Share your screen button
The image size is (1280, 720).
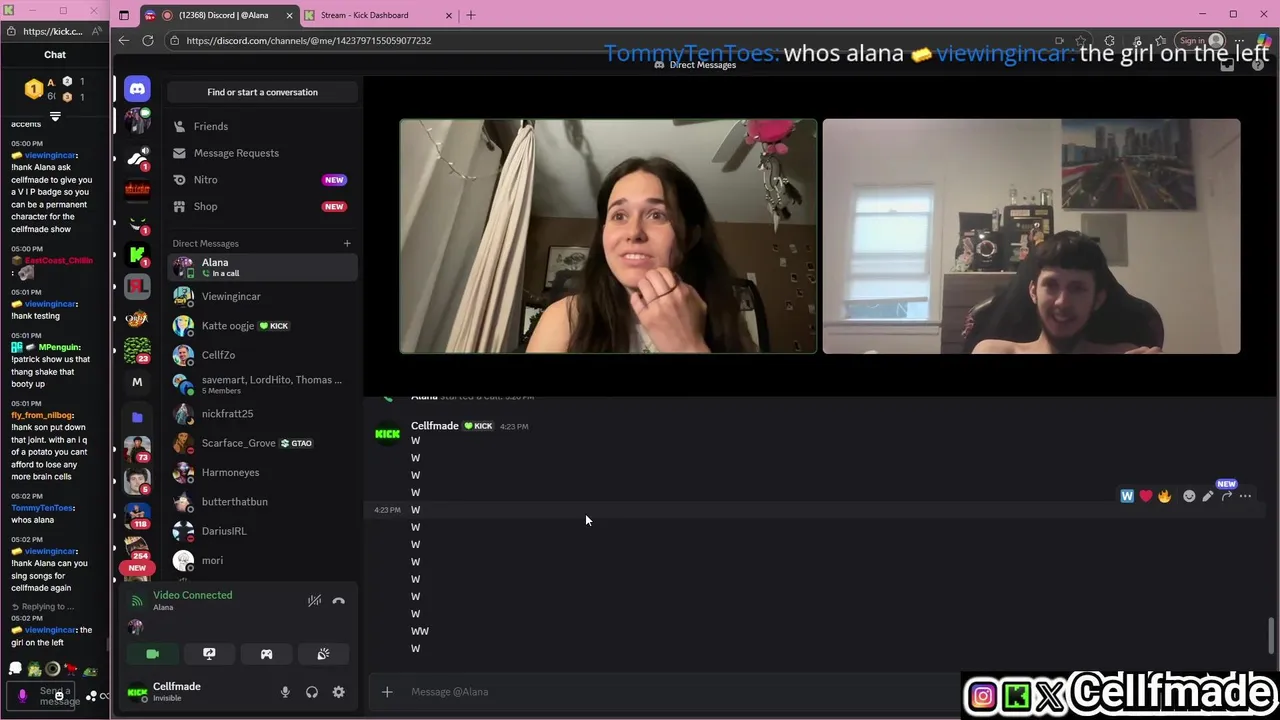pyautogui.click(x=209, y=654)
